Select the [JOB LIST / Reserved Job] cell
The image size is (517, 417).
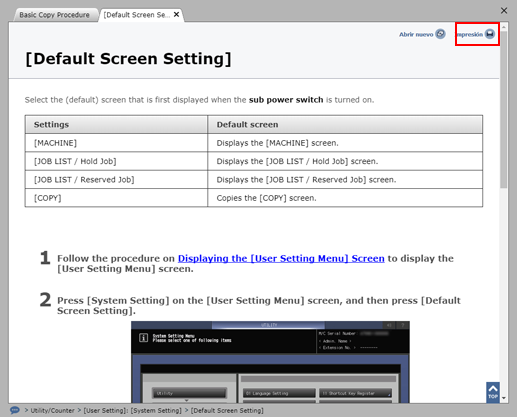coord(116,180)
